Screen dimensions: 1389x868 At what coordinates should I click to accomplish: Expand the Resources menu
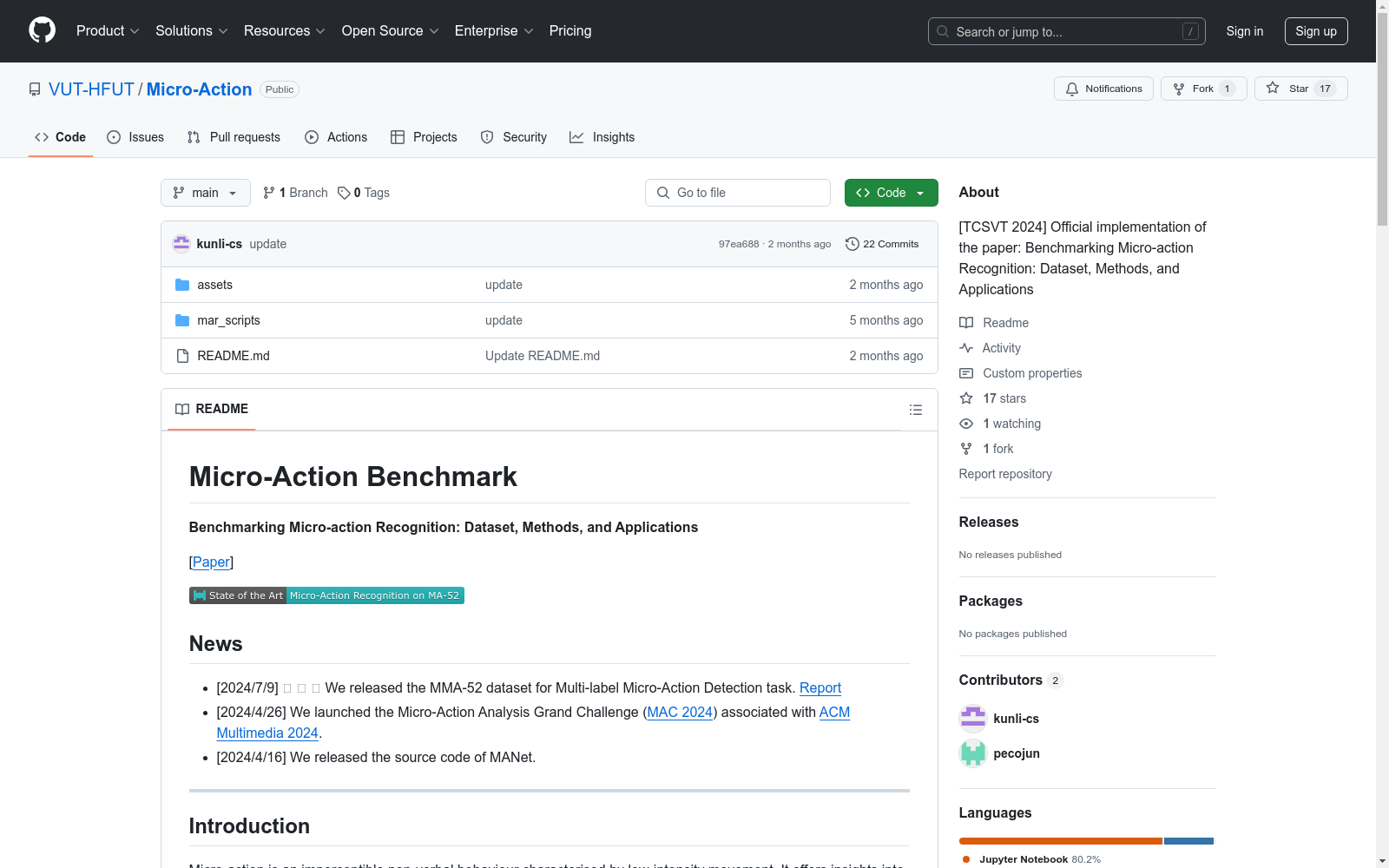[x=285, y=30]
